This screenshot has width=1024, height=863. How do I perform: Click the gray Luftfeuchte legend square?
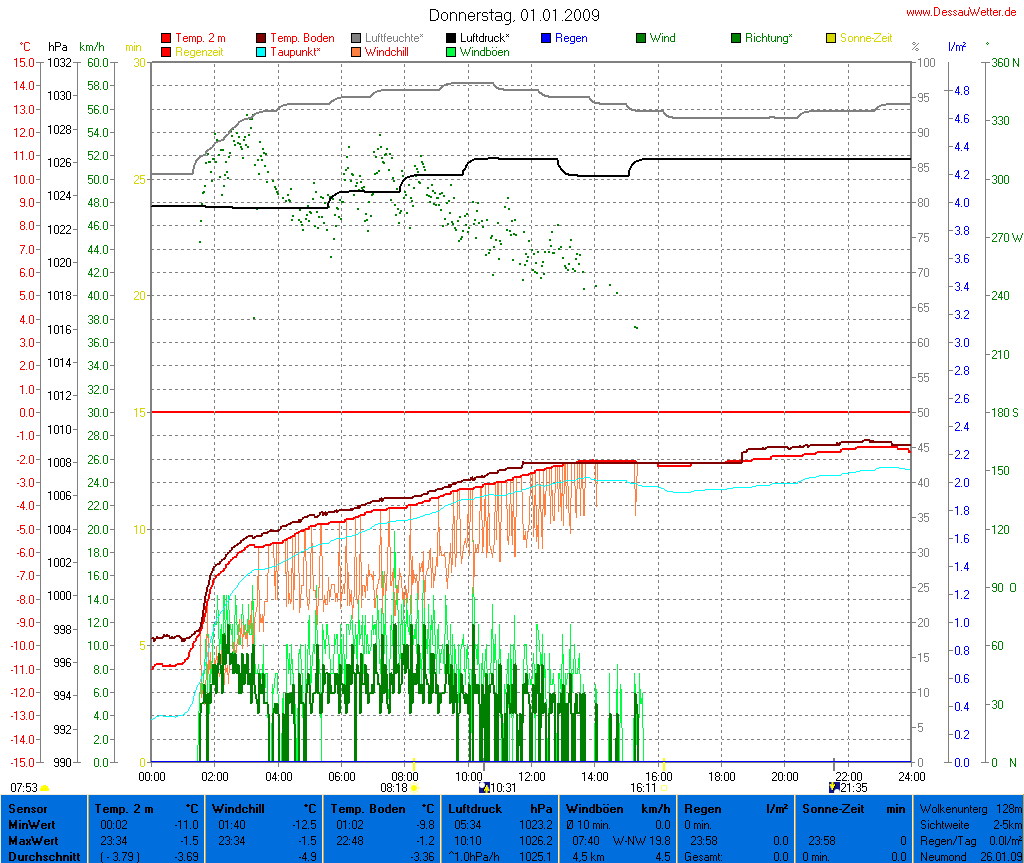point(357,38)
